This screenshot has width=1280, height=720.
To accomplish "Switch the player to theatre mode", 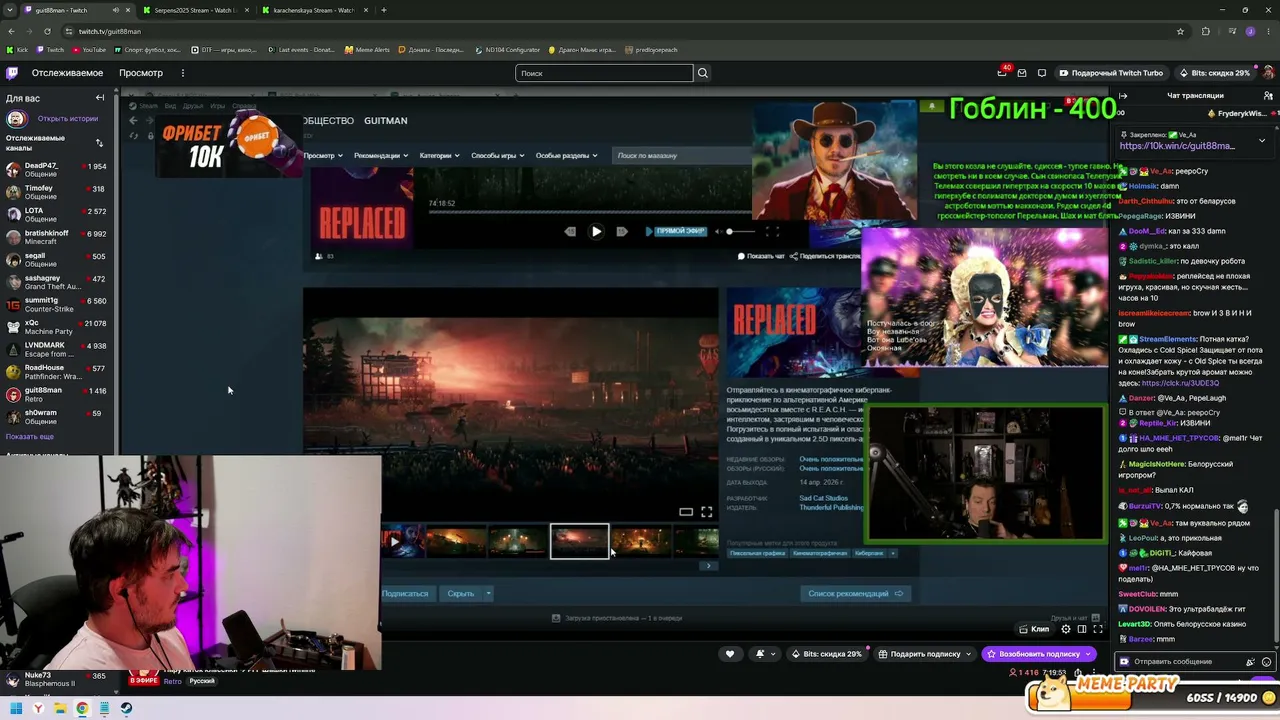I will (x=1082, y=629).
